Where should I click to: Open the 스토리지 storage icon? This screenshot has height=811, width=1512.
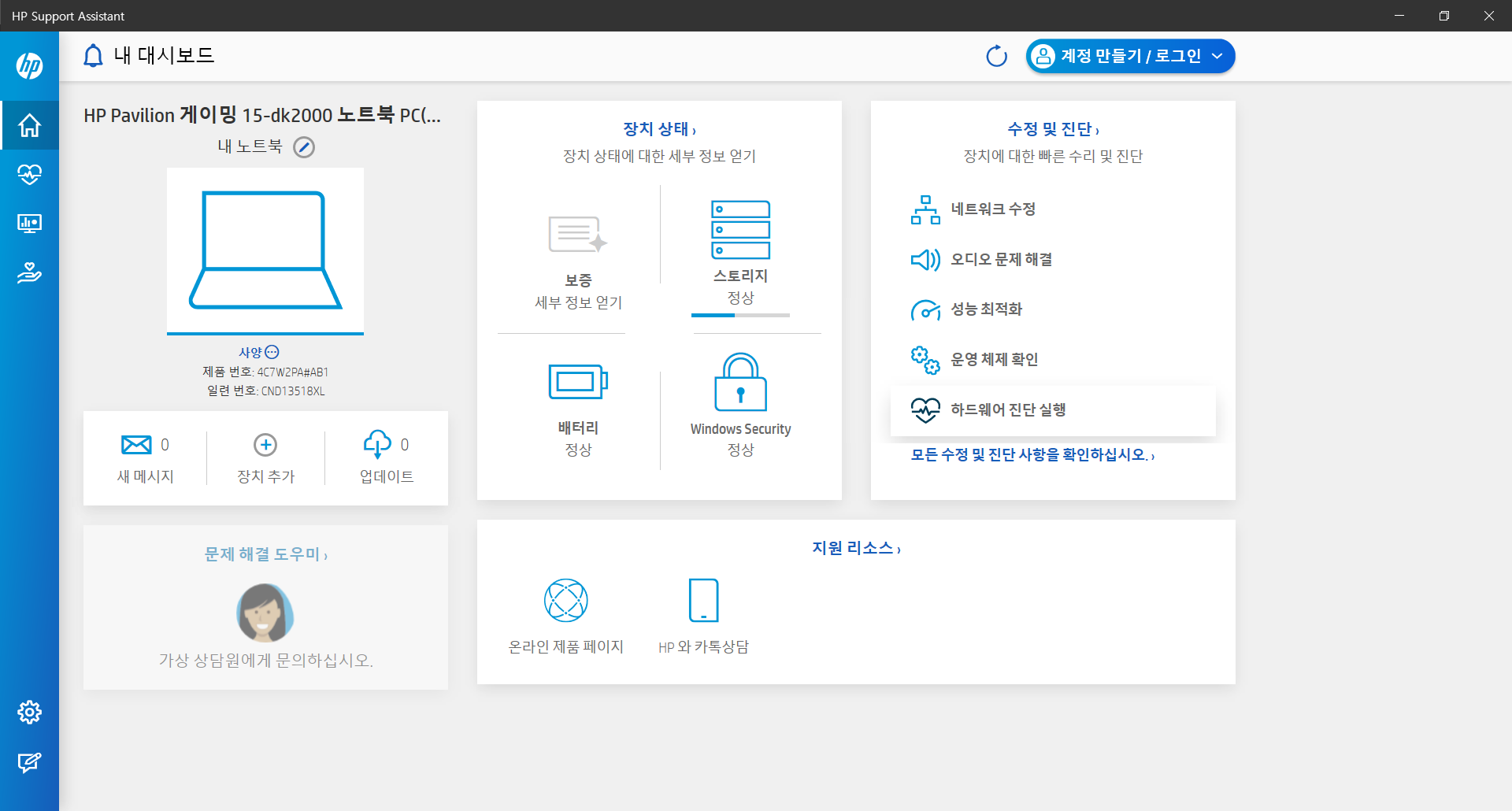(740, 230)
